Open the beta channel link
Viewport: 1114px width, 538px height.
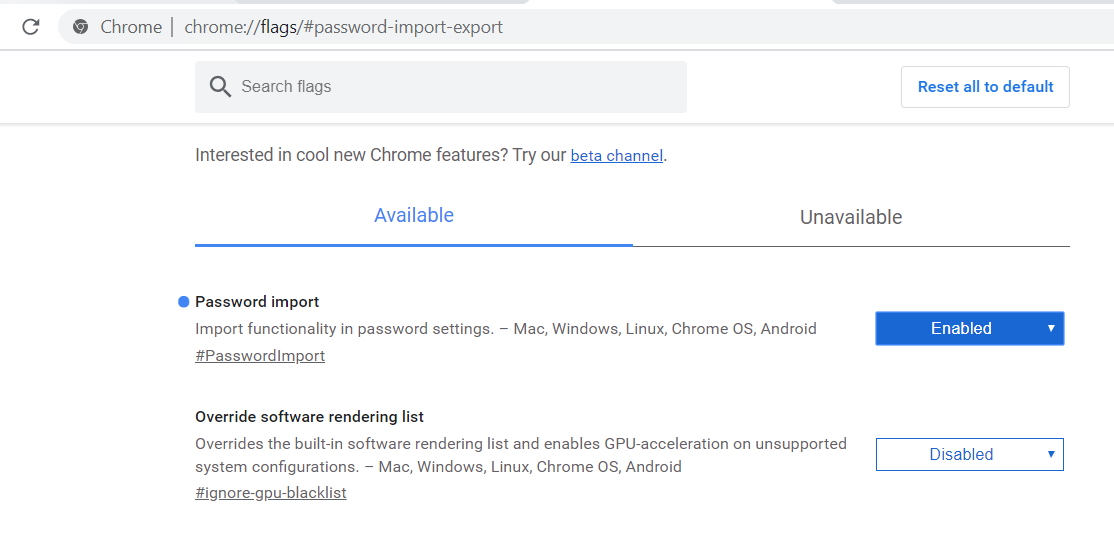coord(616,156)
